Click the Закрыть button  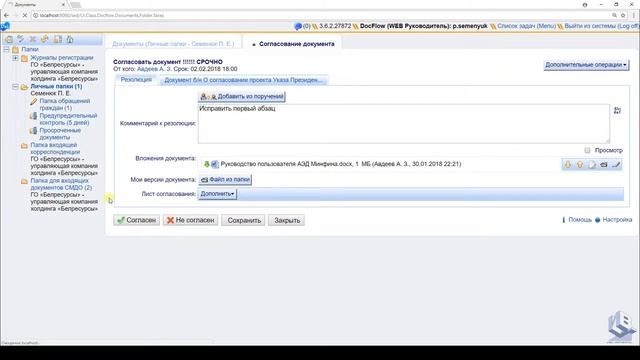click(x=287, y=220)
